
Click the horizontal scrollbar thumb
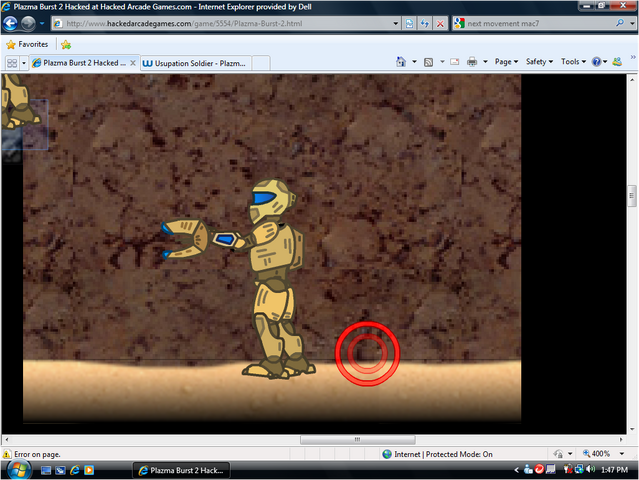pyautogui.click(x=358, y=440)
